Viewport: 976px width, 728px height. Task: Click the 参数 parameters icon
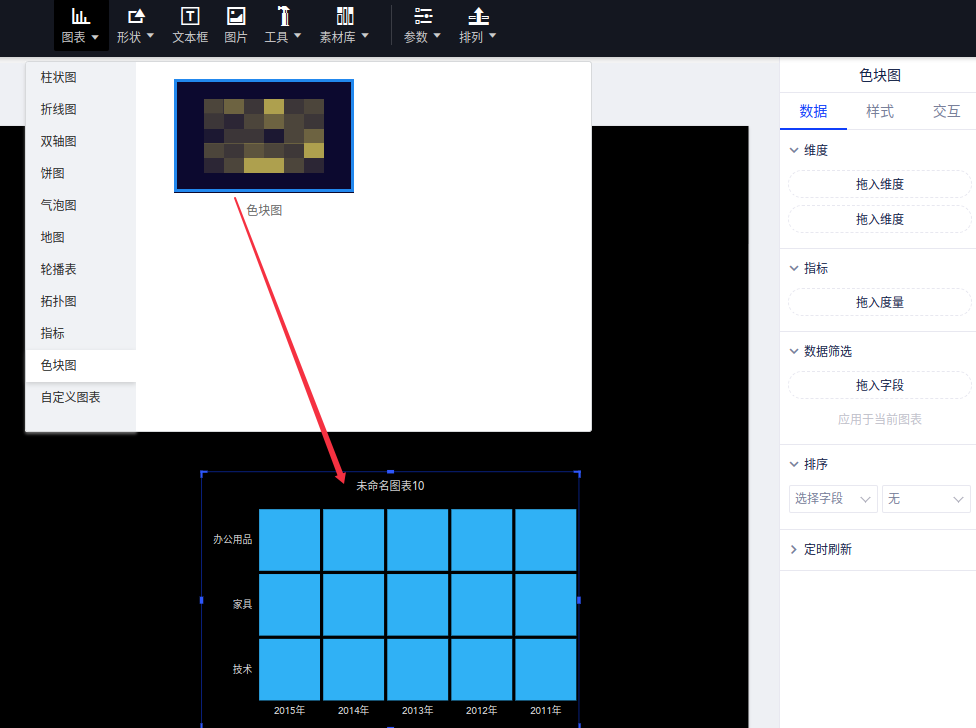pos(423,17)
